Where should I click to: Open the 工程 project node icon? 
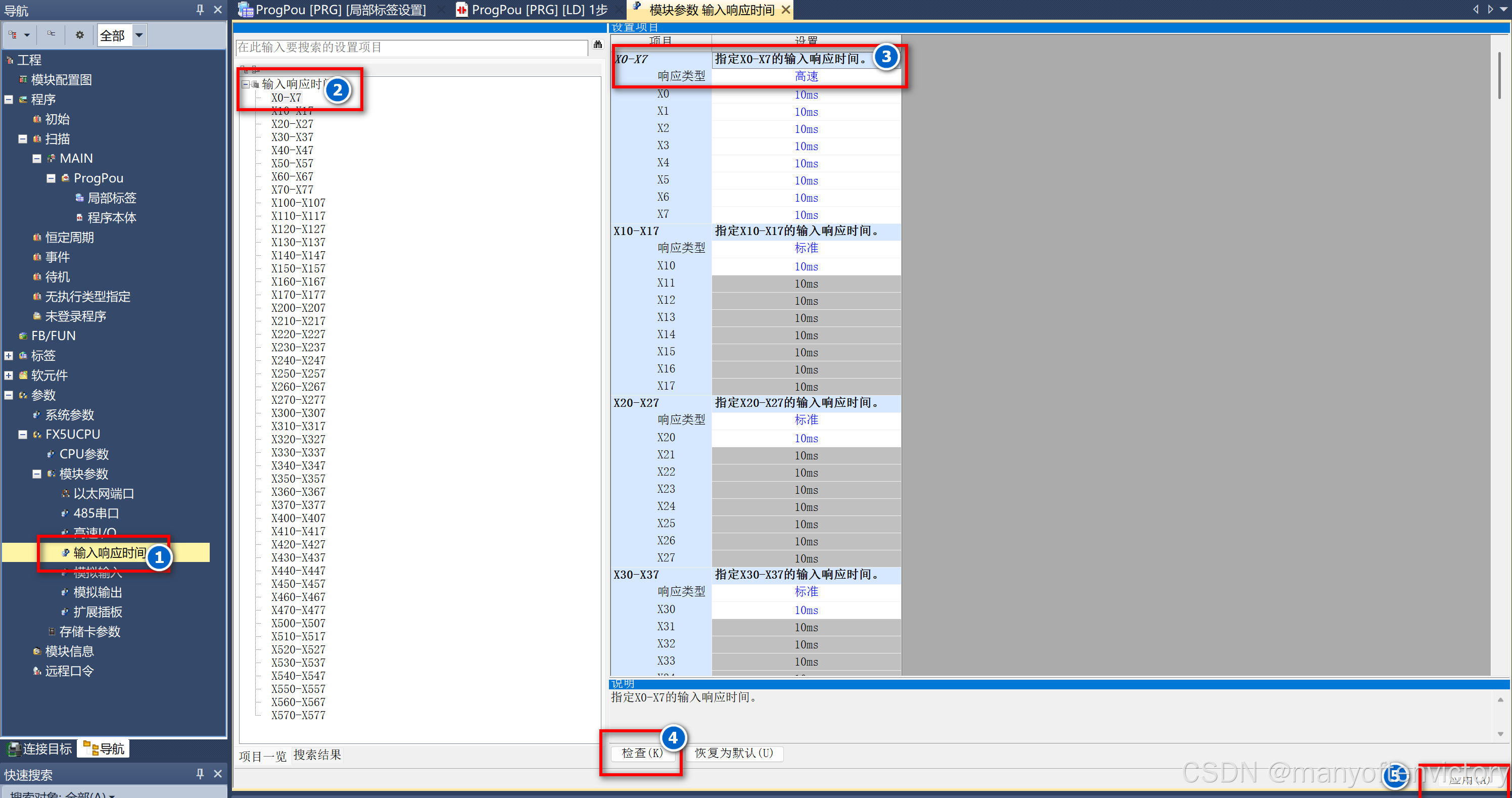[x=10, y=60]
